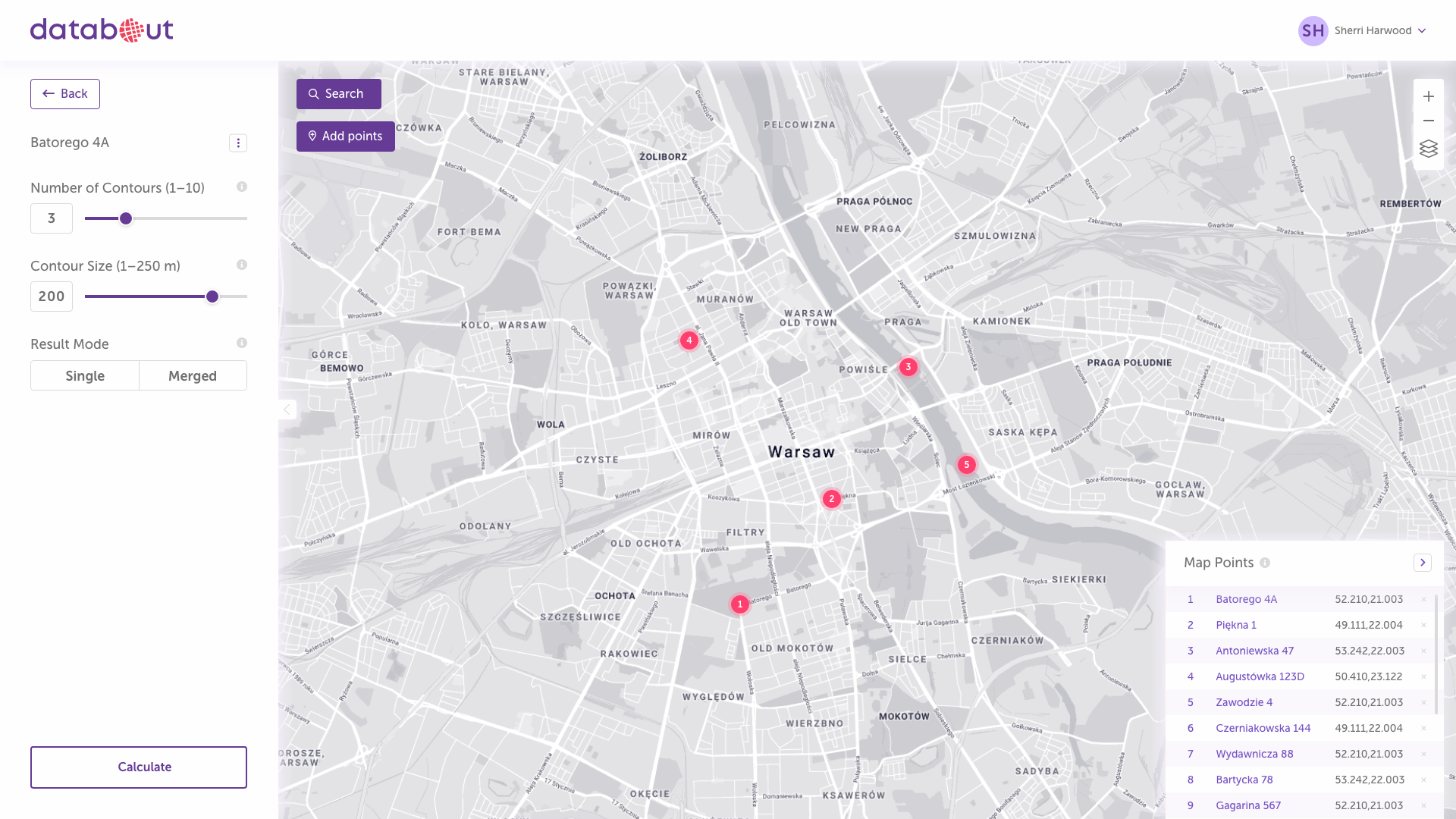This screenshot has height=819, width=1456.
Task: Open the Search panel on the map
Action: pos(338,93)
